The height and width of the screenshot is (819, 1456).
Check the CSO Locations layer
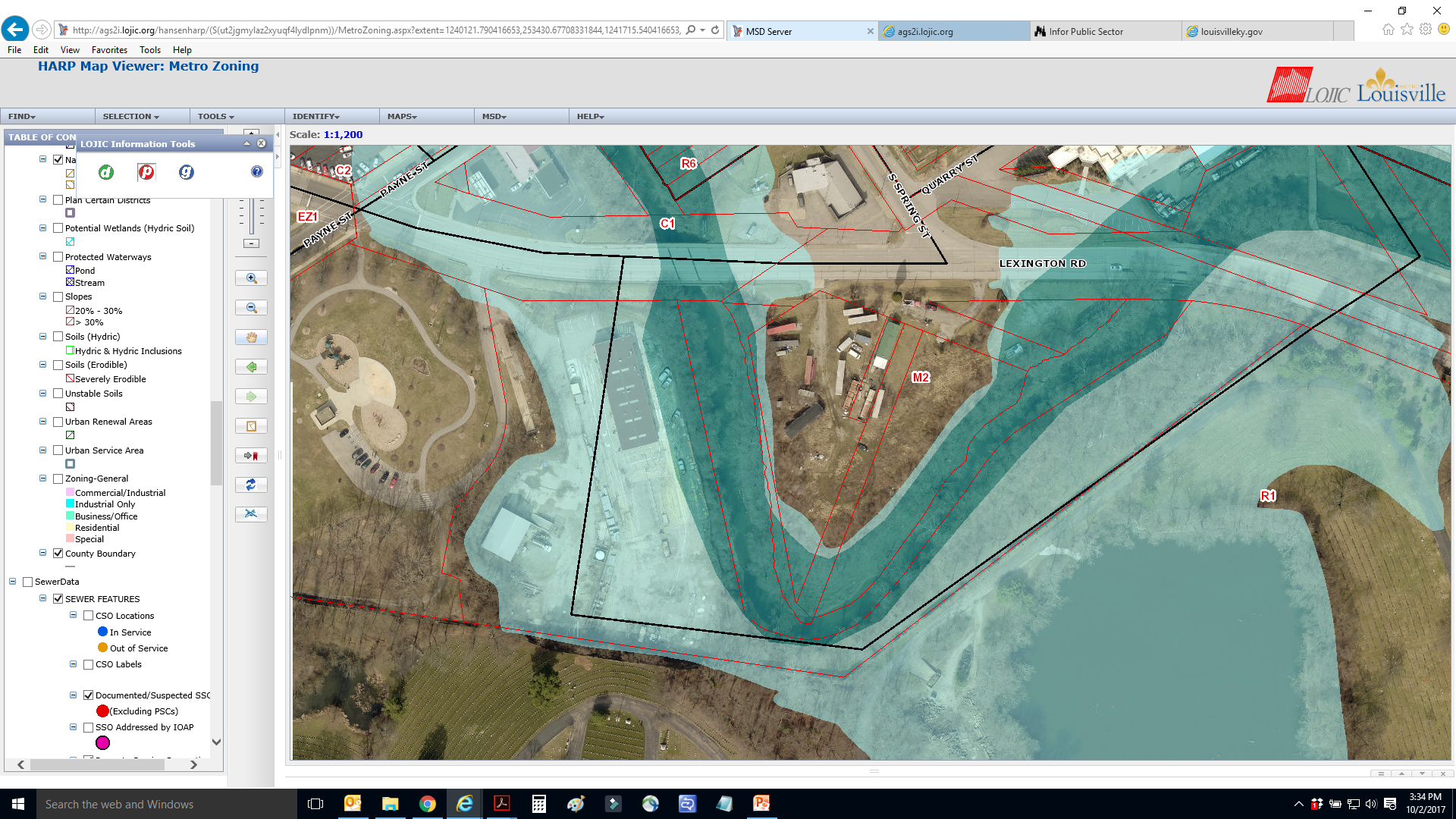coord(88,616)
